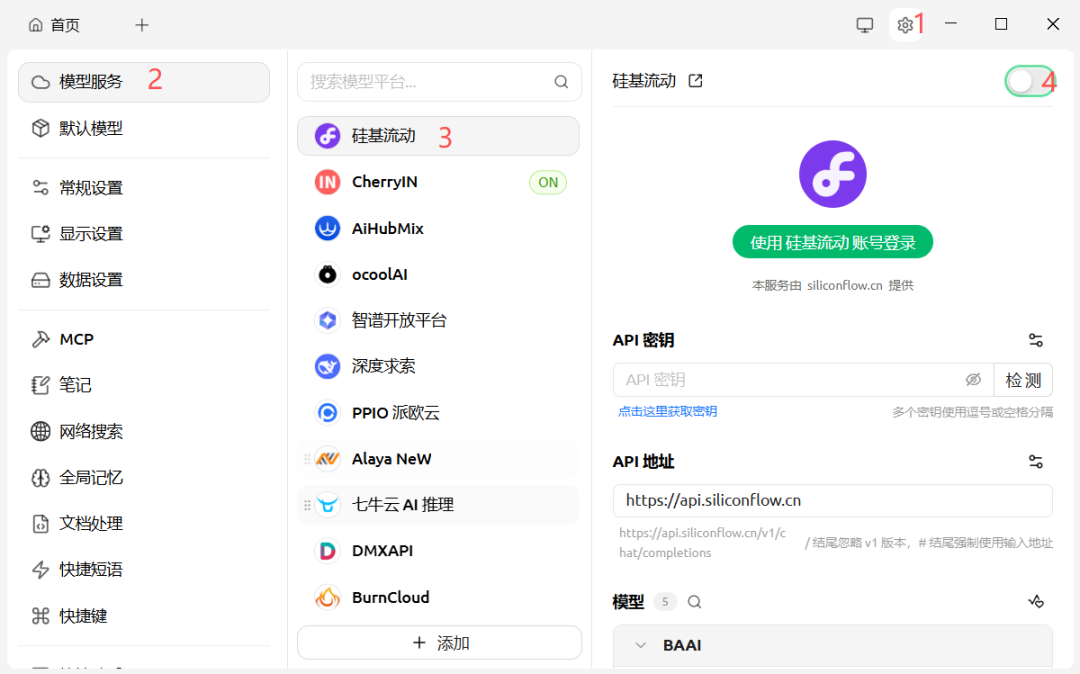Image resolution: width=1080 pixels, height=674 pixels.
Task: Click the large 硅基流动 purple logo
Action: pos(833,174)
